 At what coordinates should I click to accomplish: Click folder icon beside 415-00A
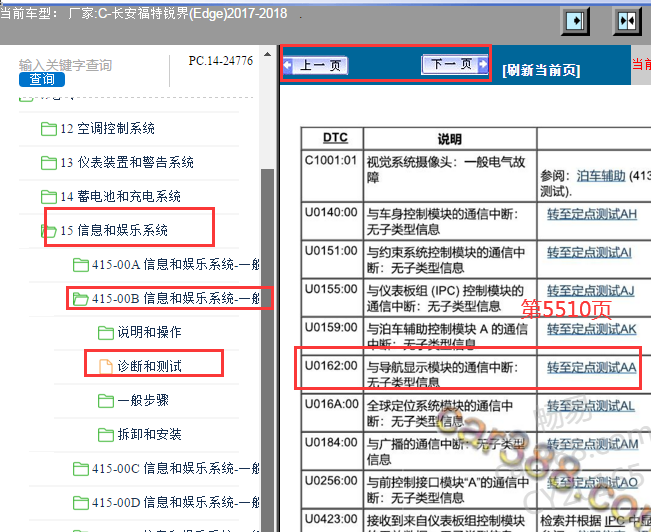click(x=81, y=265)
